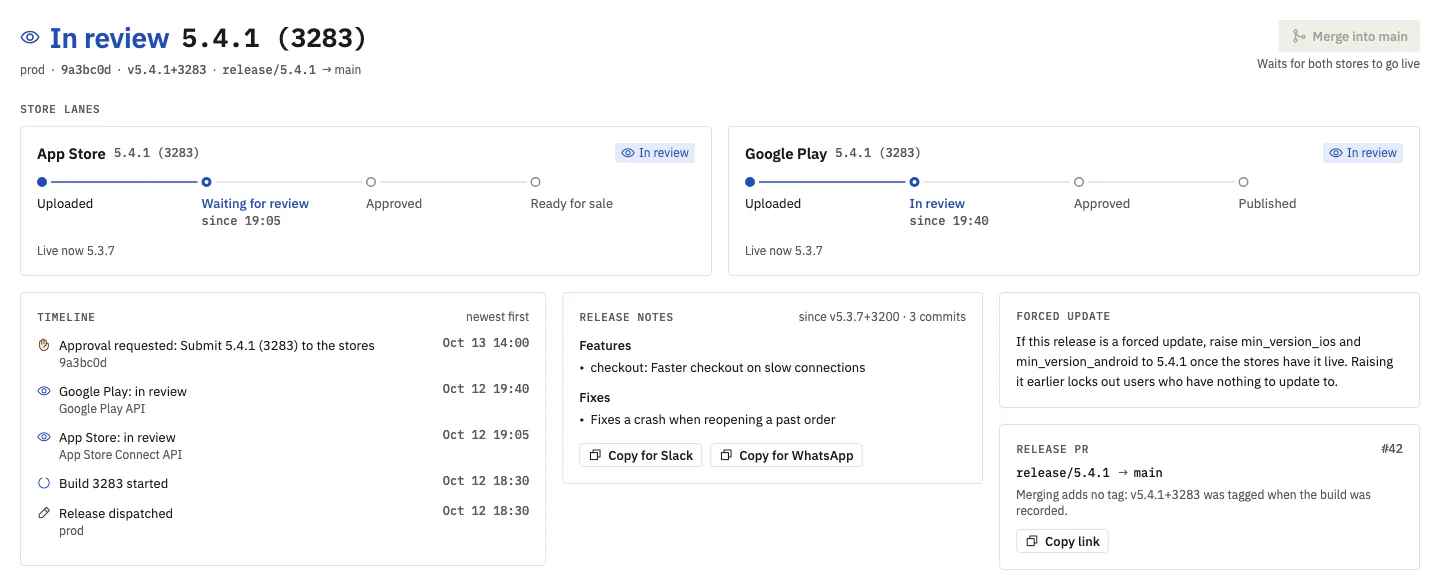Click the eye icon beside In review heading
The image size is (1440, 575).
30,38
